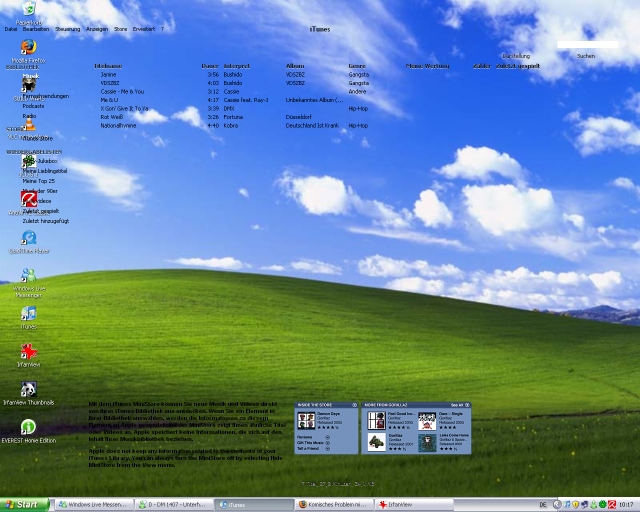
Task: Open the Bearbeiten menu
Action: 36,29
